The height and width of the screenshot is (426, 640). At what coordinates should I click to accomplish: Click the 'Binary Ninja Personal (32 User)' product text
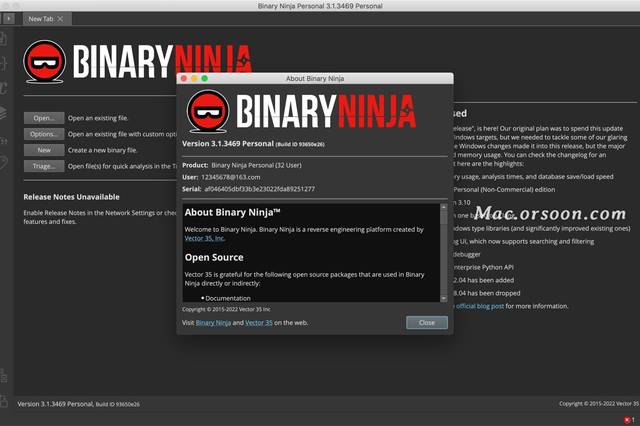256,165
